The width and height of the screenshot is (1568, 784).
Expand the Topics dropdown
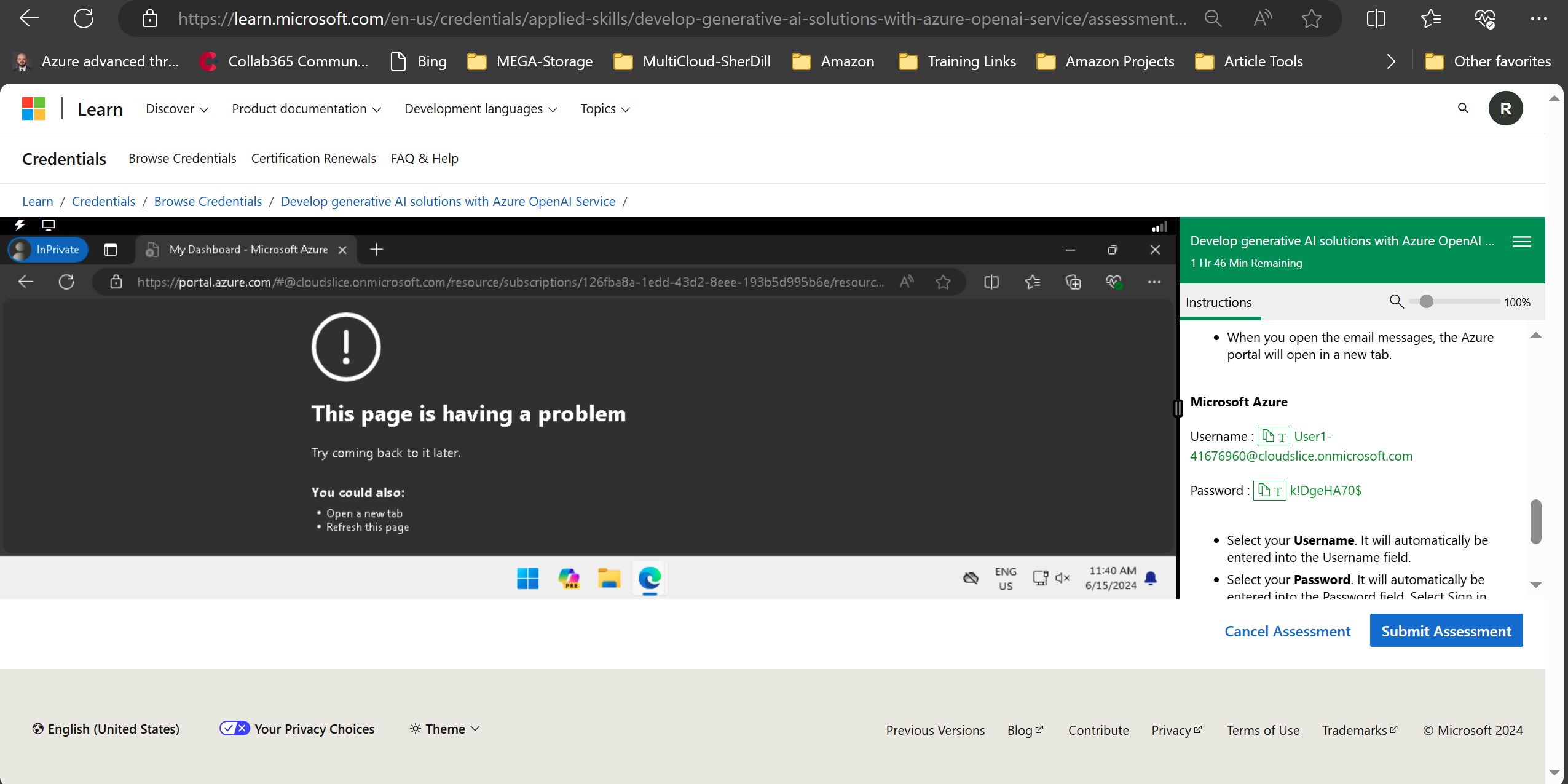605,109
